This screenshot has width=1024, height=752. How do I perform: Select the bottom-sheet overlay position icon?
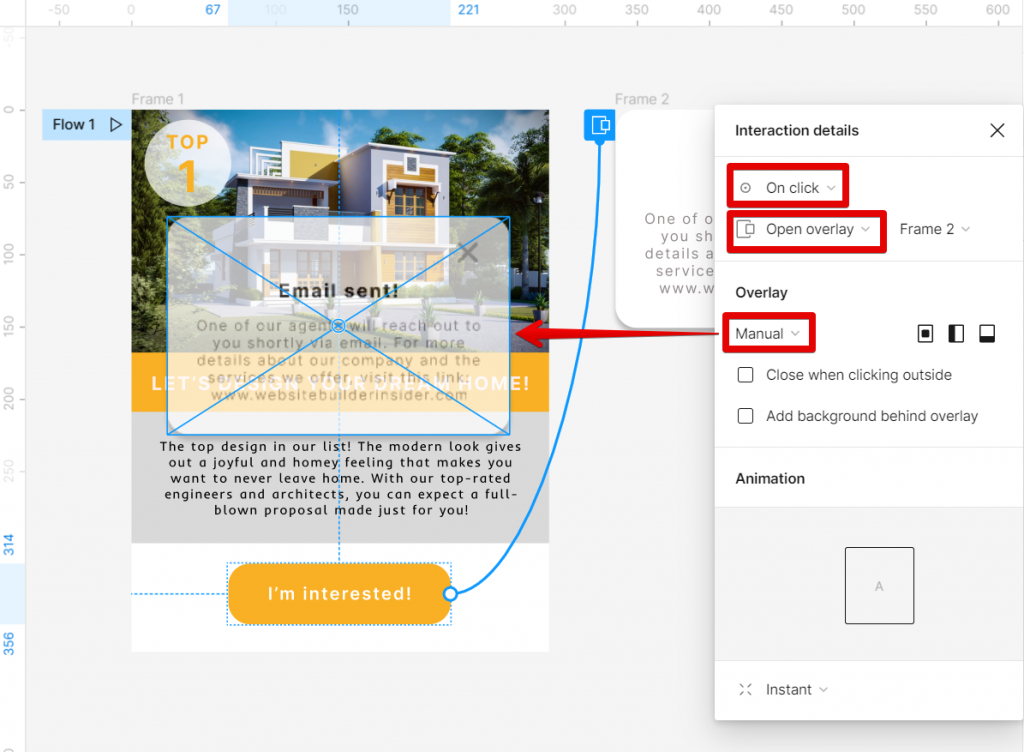coord(987,333)
